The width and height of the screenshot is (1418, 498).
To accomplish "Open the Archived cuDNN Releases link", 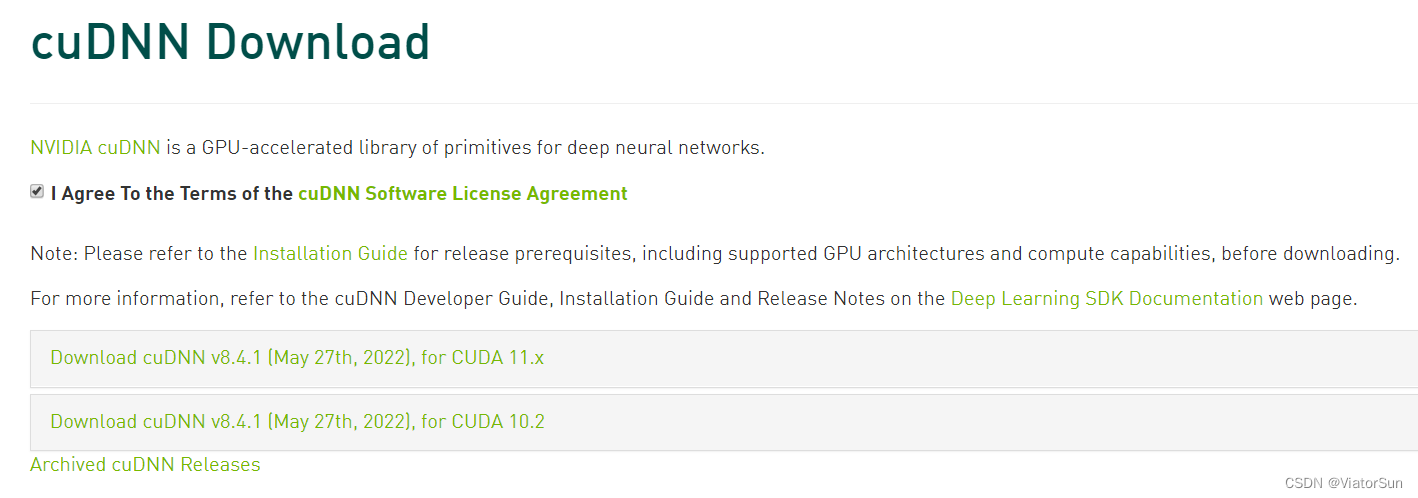I will [145, 465].
